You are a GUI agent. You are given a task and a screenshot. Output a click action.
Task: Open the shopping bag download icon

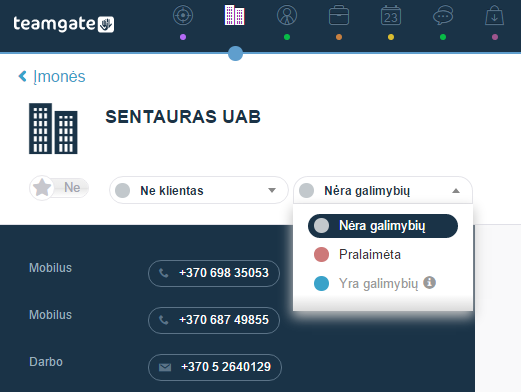494,16
